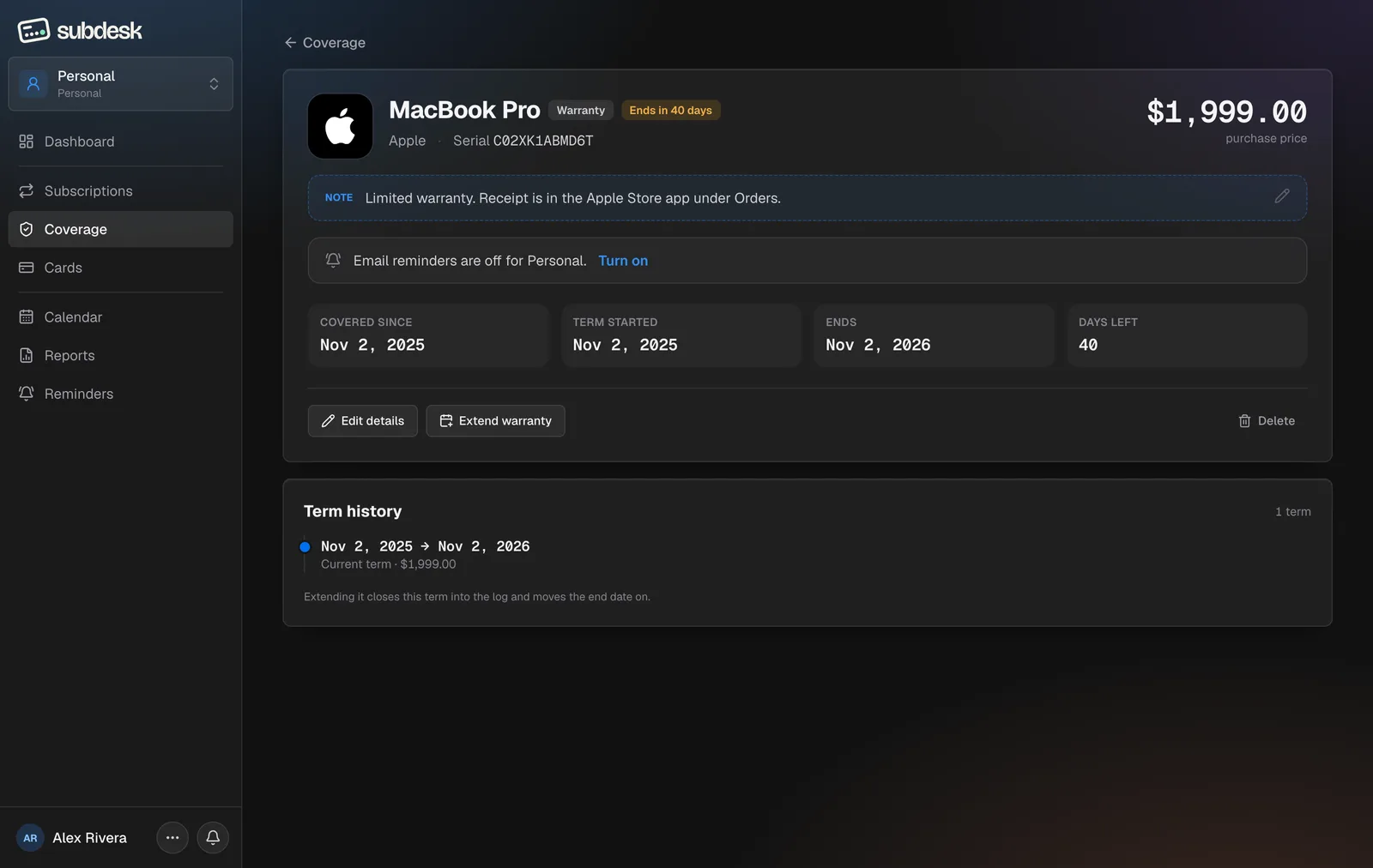Click the Warranty badge

[x=581, y=111]
